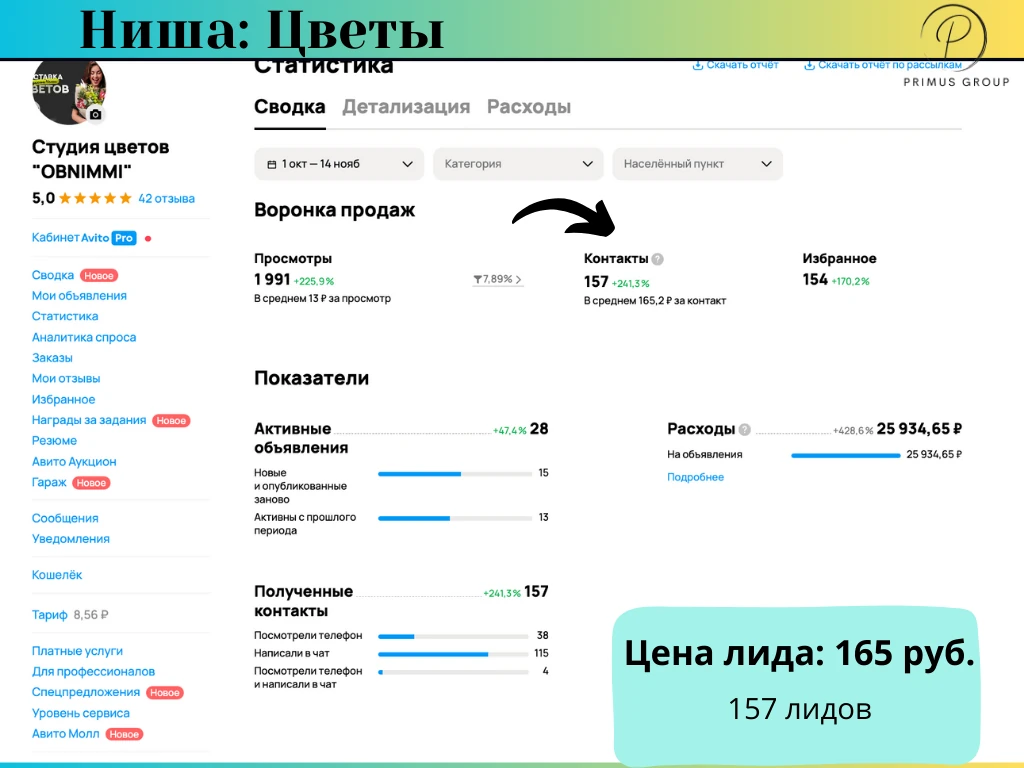Click the Посмотрели телефон progress bar showing 38

(453, 636)
